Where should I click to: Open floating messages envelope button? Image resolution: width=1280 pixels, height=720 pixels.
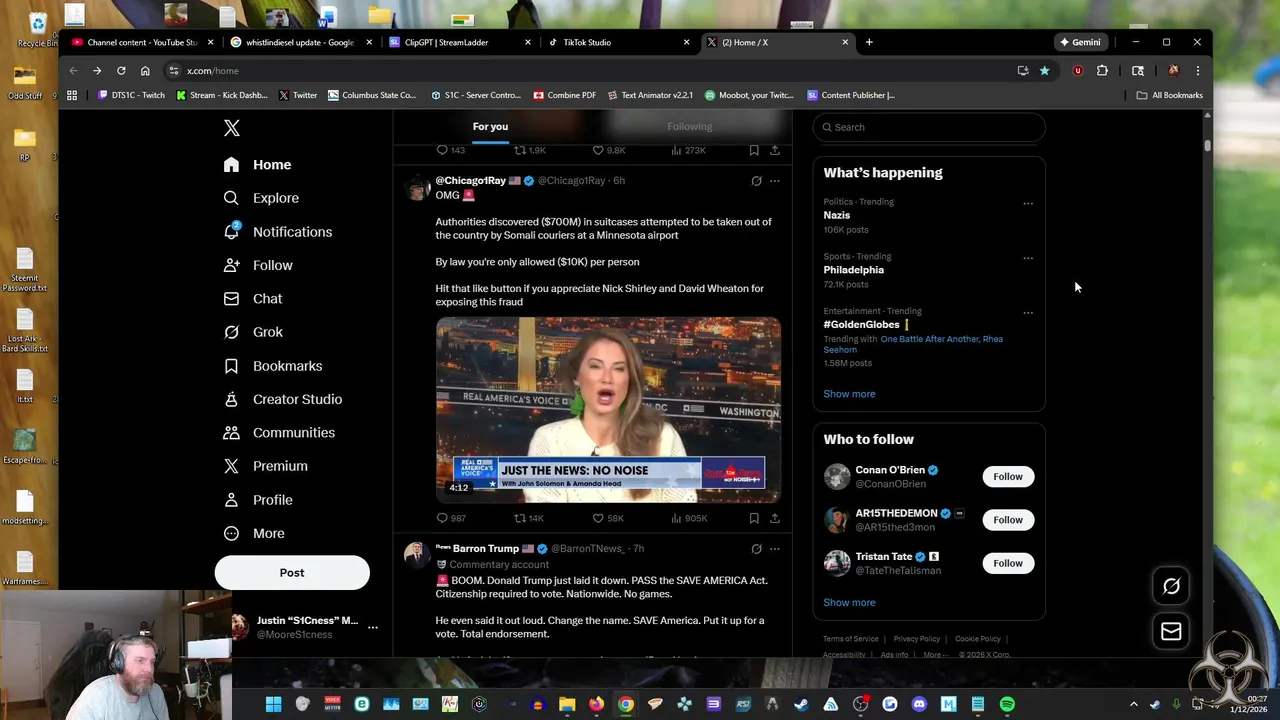(1171, 631)
